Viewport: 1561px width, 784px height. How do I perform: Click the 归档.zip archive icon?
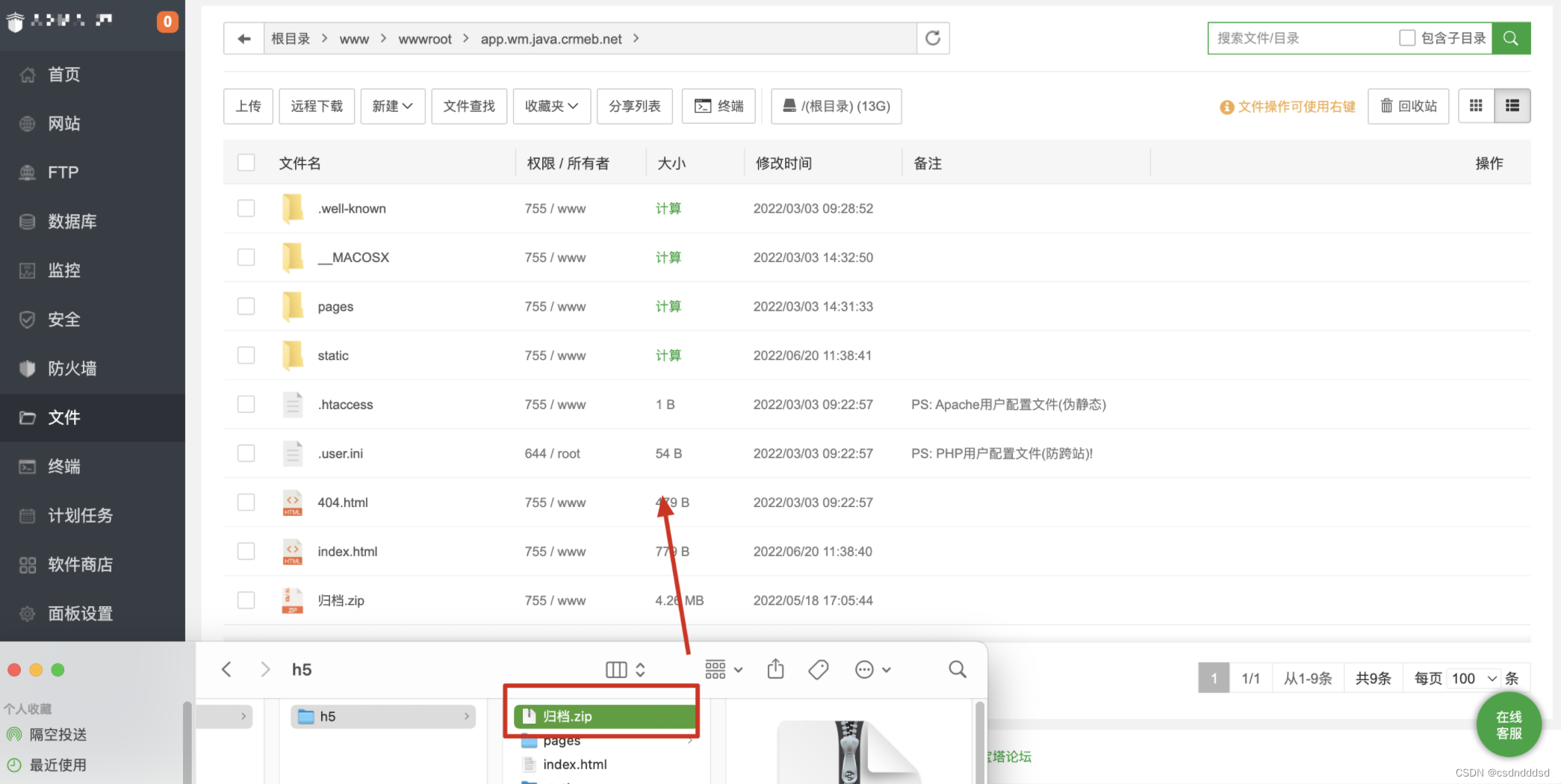293,600
